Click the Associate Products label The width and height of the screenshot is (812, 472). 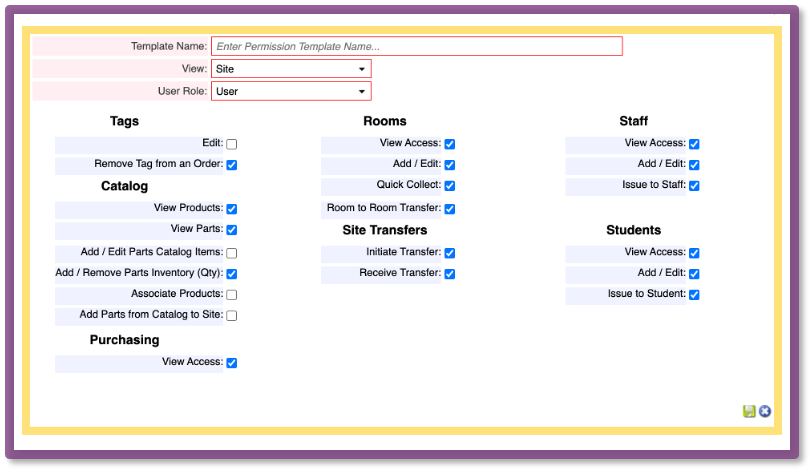click(x=177, y=294)
